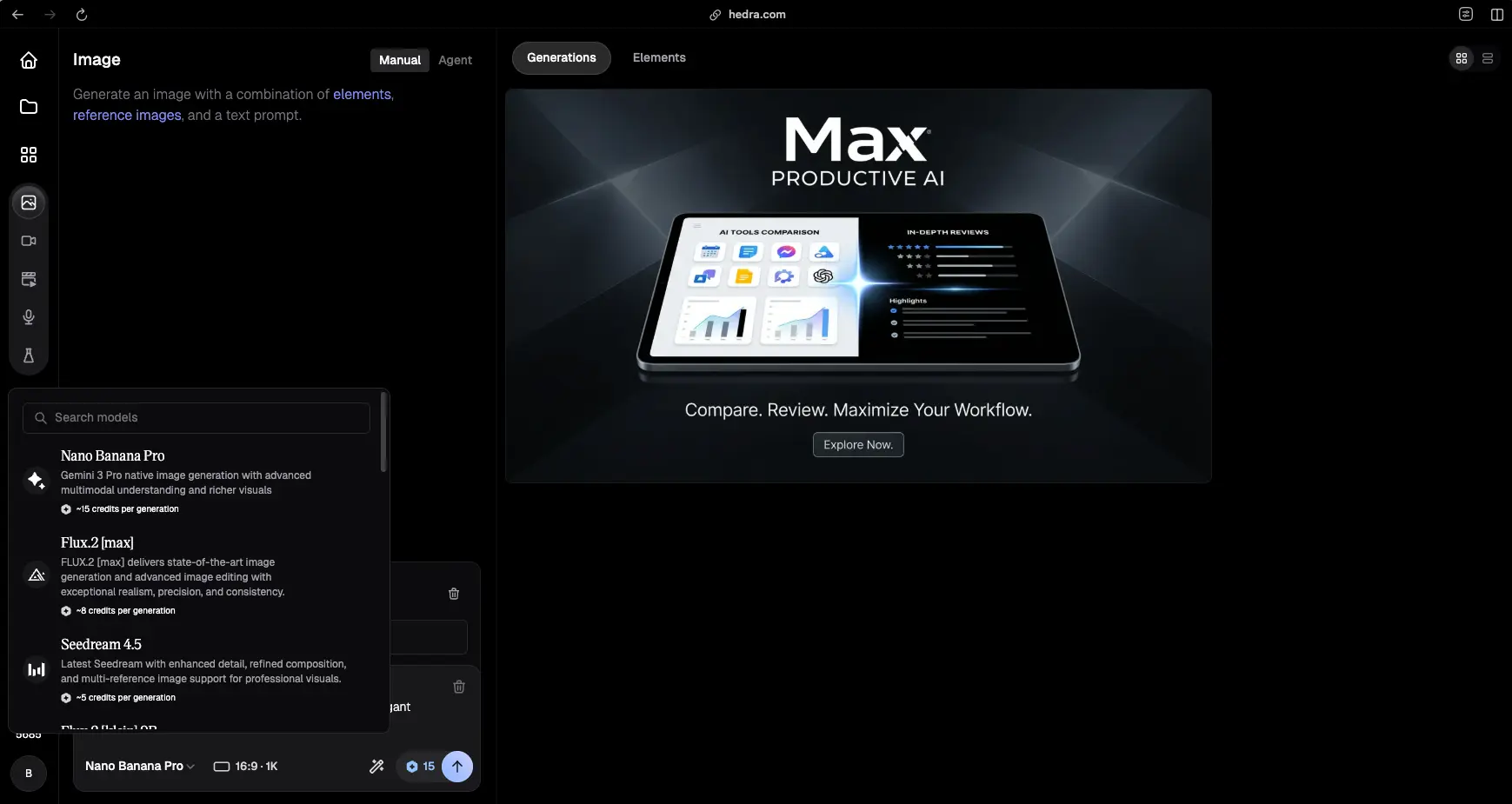Open the video generation tool in sidebar
1512x804 pixels.
pyautogui.click(x=29, y=241)
